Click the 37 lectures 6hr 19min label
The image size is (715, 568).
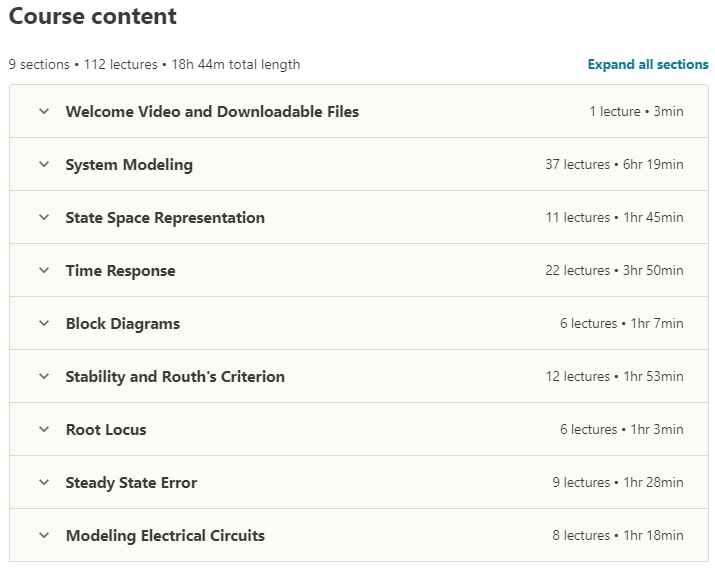coord(614,164)
